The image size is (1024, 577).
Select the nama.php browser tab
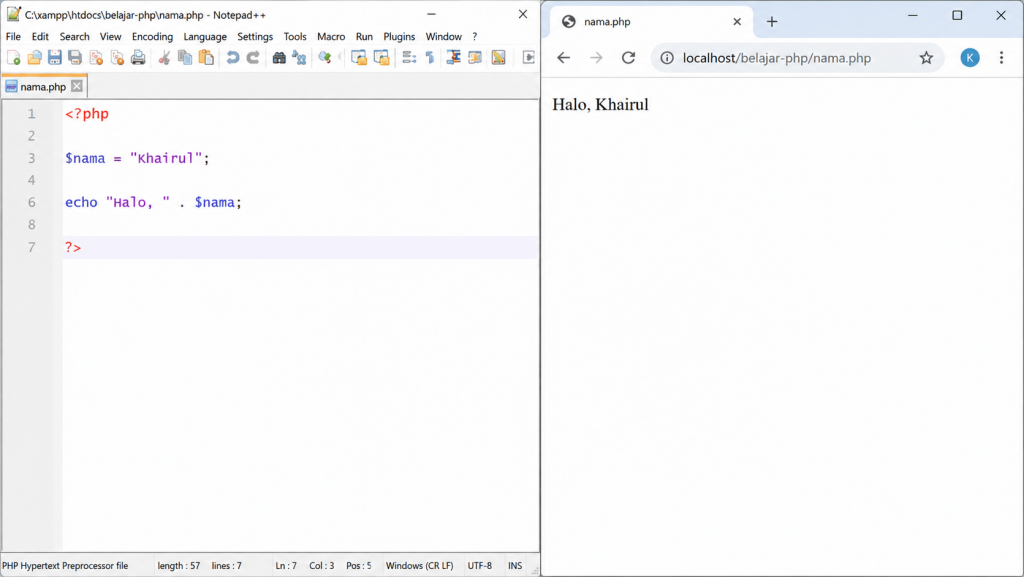[x=653, y=22]
